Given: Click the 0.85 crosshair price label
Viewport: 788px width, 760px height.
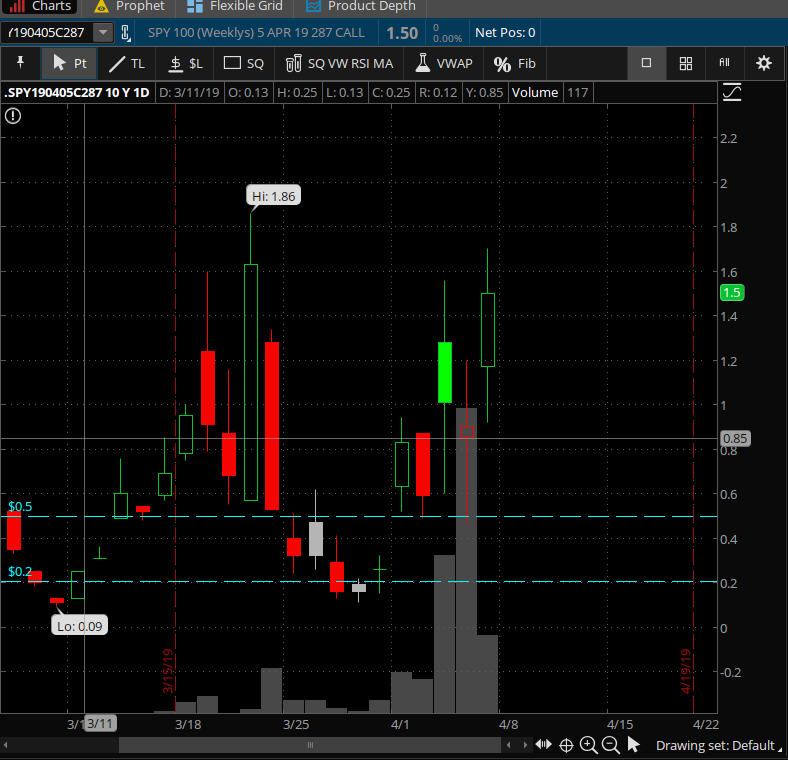Looking at the screenshot, I should pos(735,438).
